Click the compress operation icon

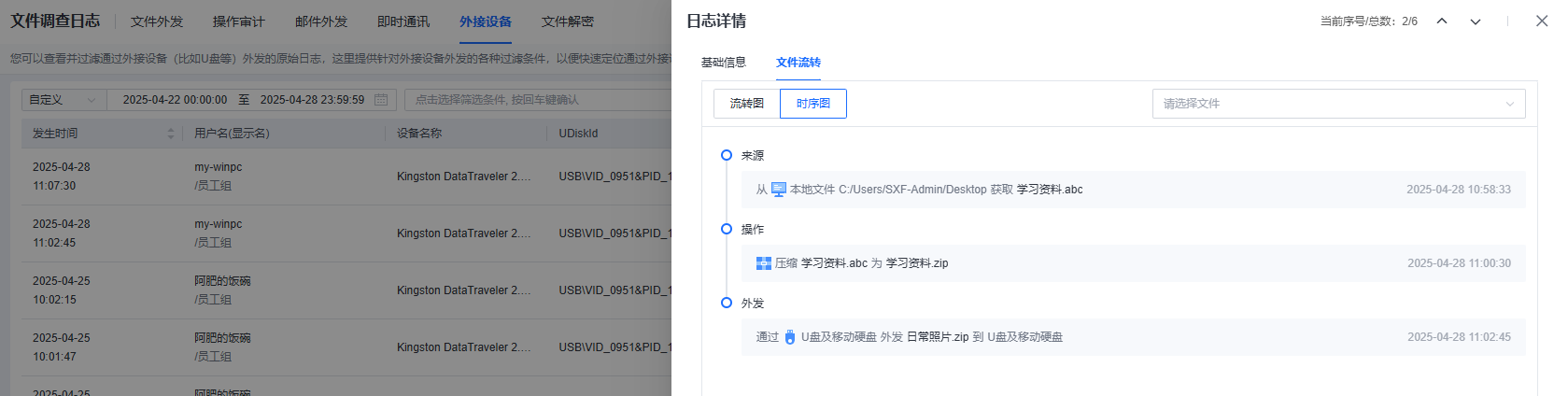click(x=763, y=263)
